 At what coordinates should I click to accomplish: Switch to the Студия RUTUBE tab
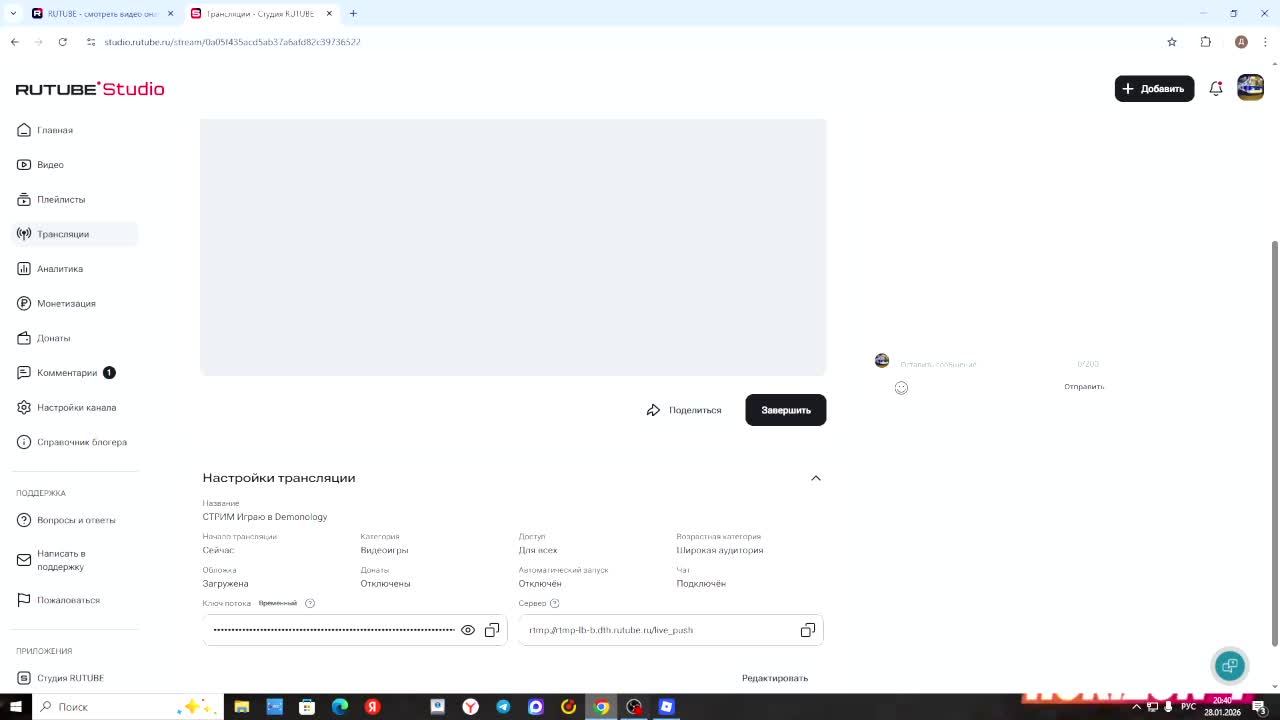point(262,13)
